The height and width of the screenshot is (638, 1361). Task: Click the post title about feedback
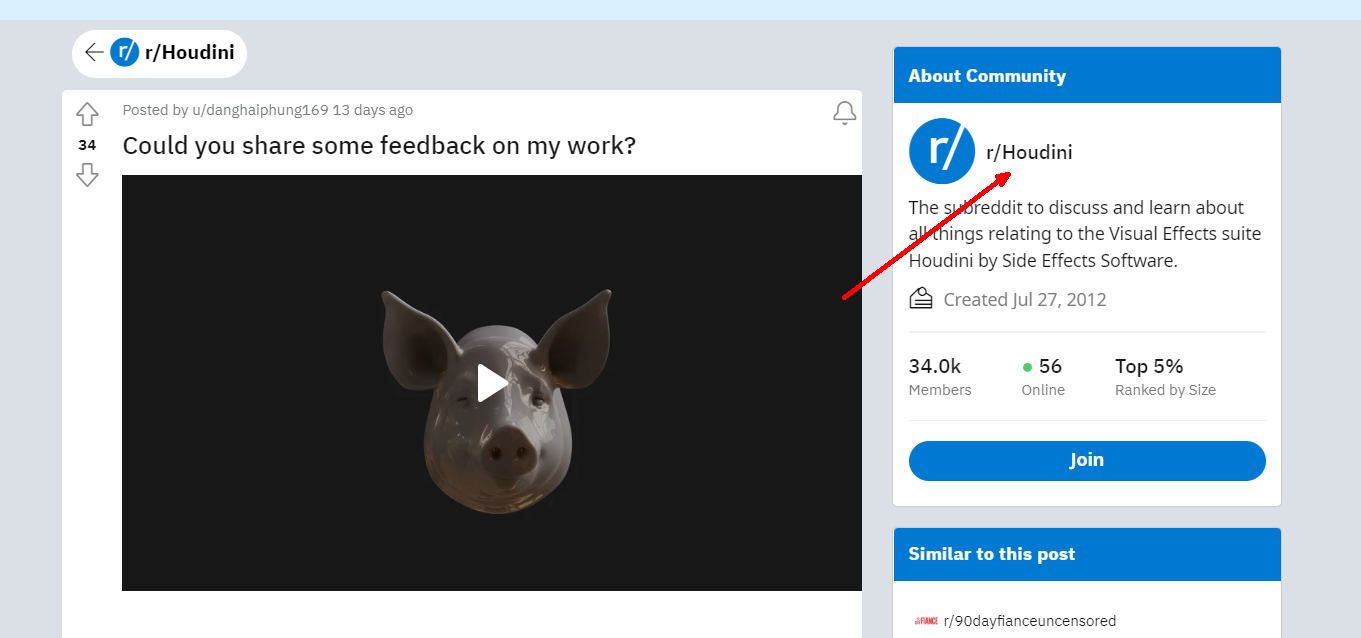(x=379, y=146)
